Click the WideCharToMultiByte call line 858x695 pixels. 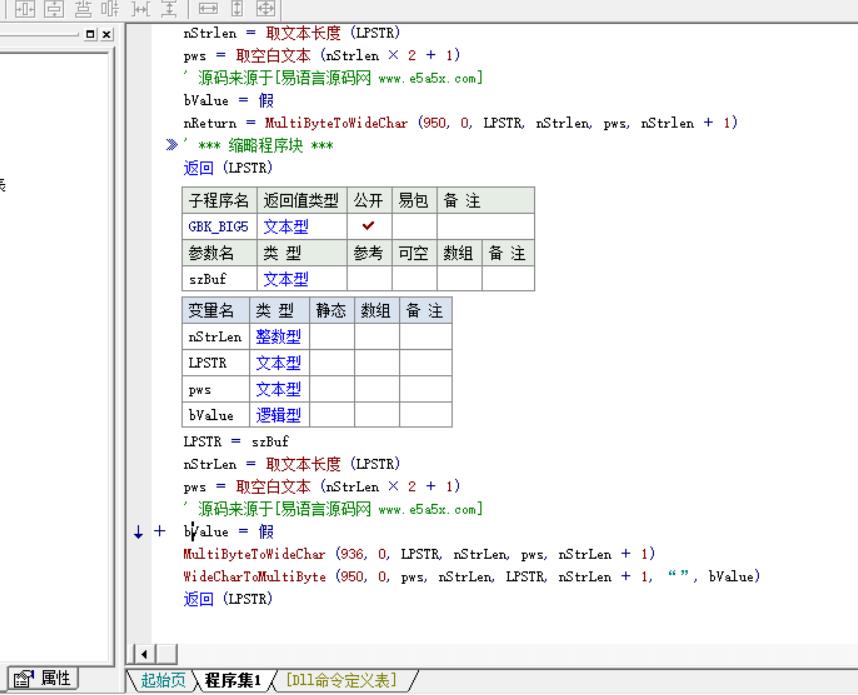coord(472,576)
